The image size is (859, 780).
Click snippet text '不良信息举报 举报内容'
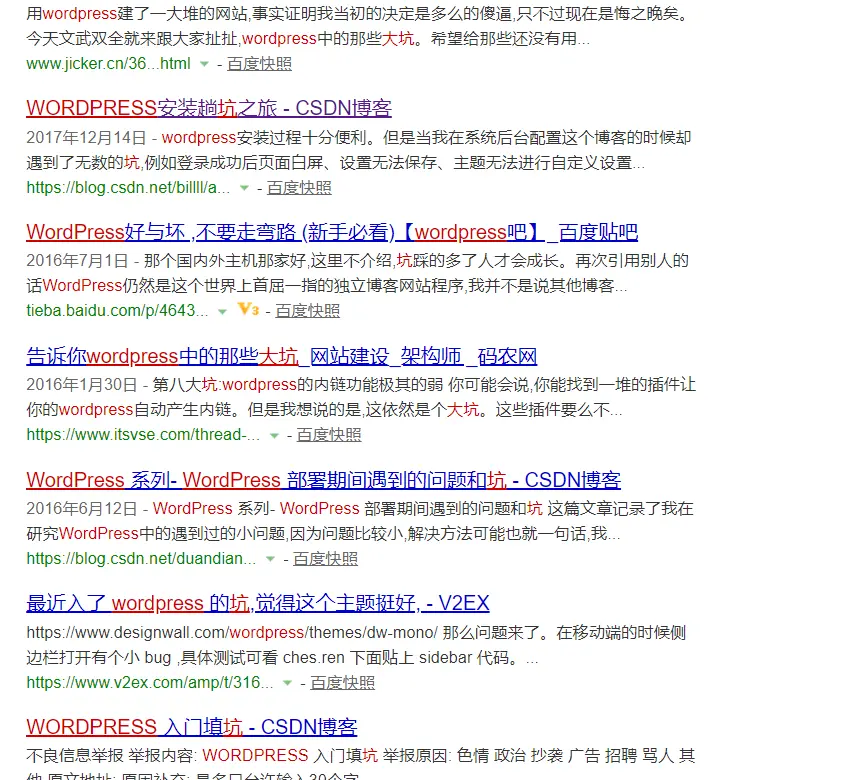tap(110, 756)
